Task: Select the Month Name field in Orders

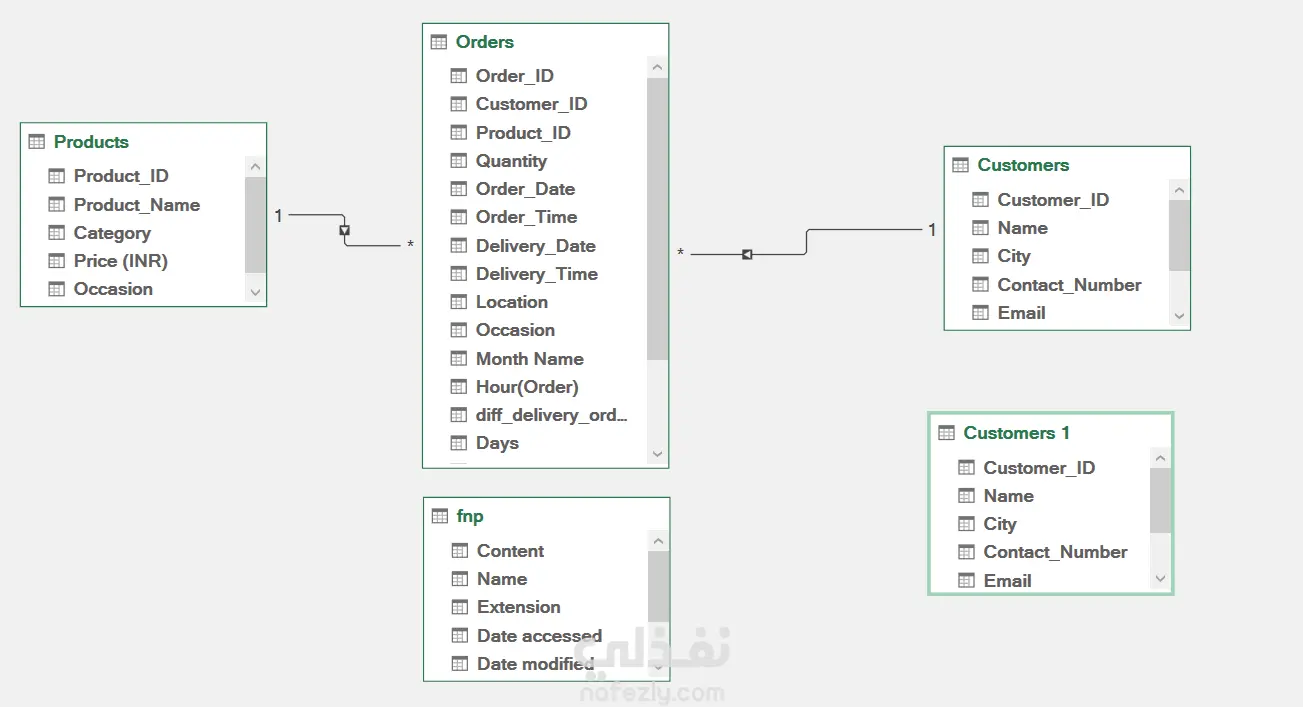Action: [536, 359]
